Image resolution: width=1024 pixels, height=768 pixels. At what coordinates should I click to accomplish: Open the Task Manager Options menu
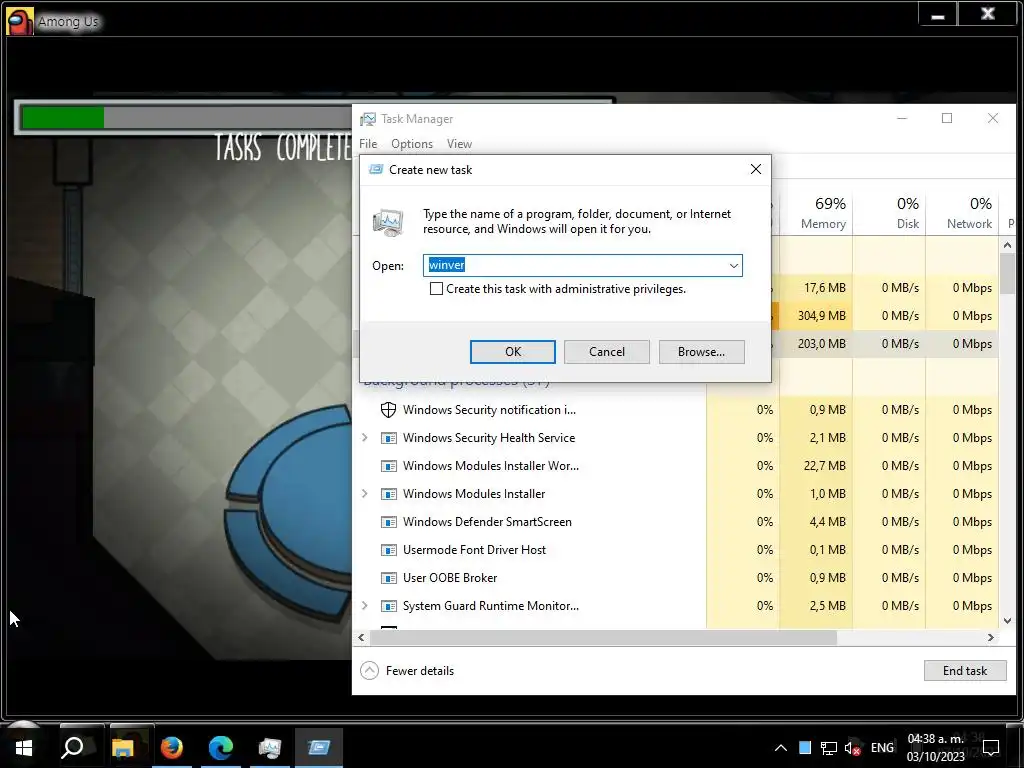click(411, 144)
